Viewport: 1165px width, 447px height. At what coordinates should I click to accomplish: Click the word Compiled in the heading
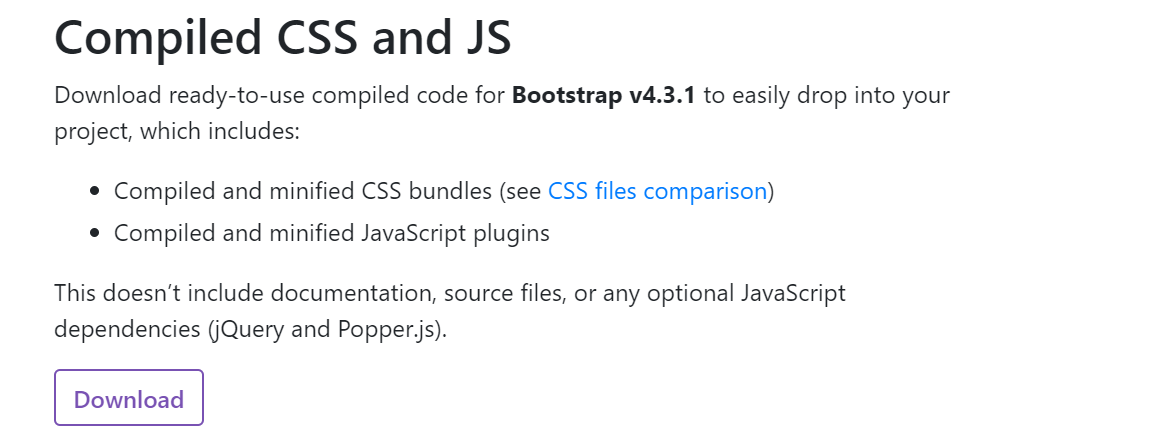click(x=154, y=39)
